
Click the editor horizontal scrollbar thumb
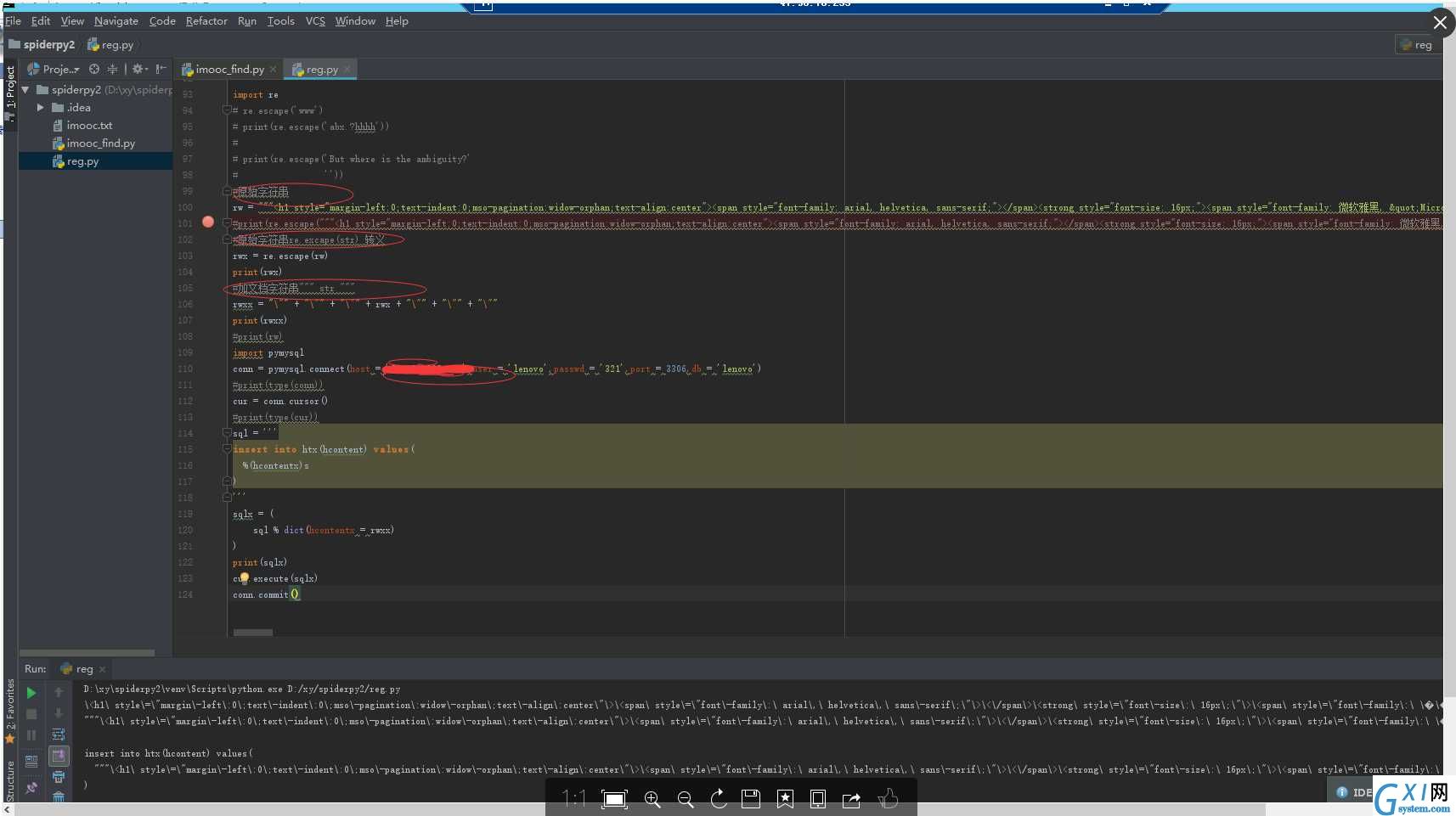tap(253, 633)
